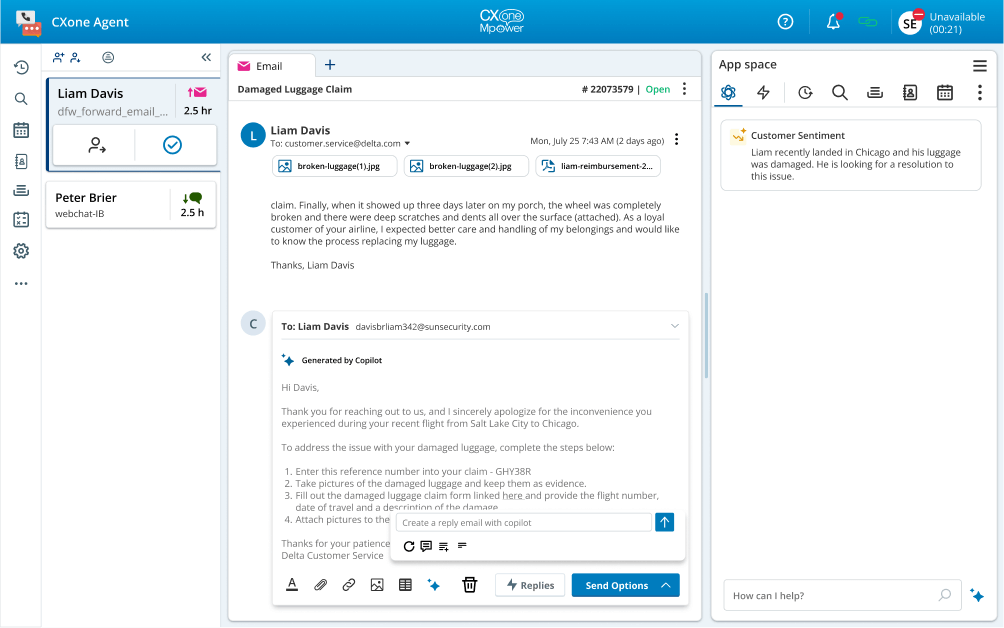This screenshot has width=1004, height=628.
Task: Click the Create a reply email with copilot field
Action: [x=524, y=522]
